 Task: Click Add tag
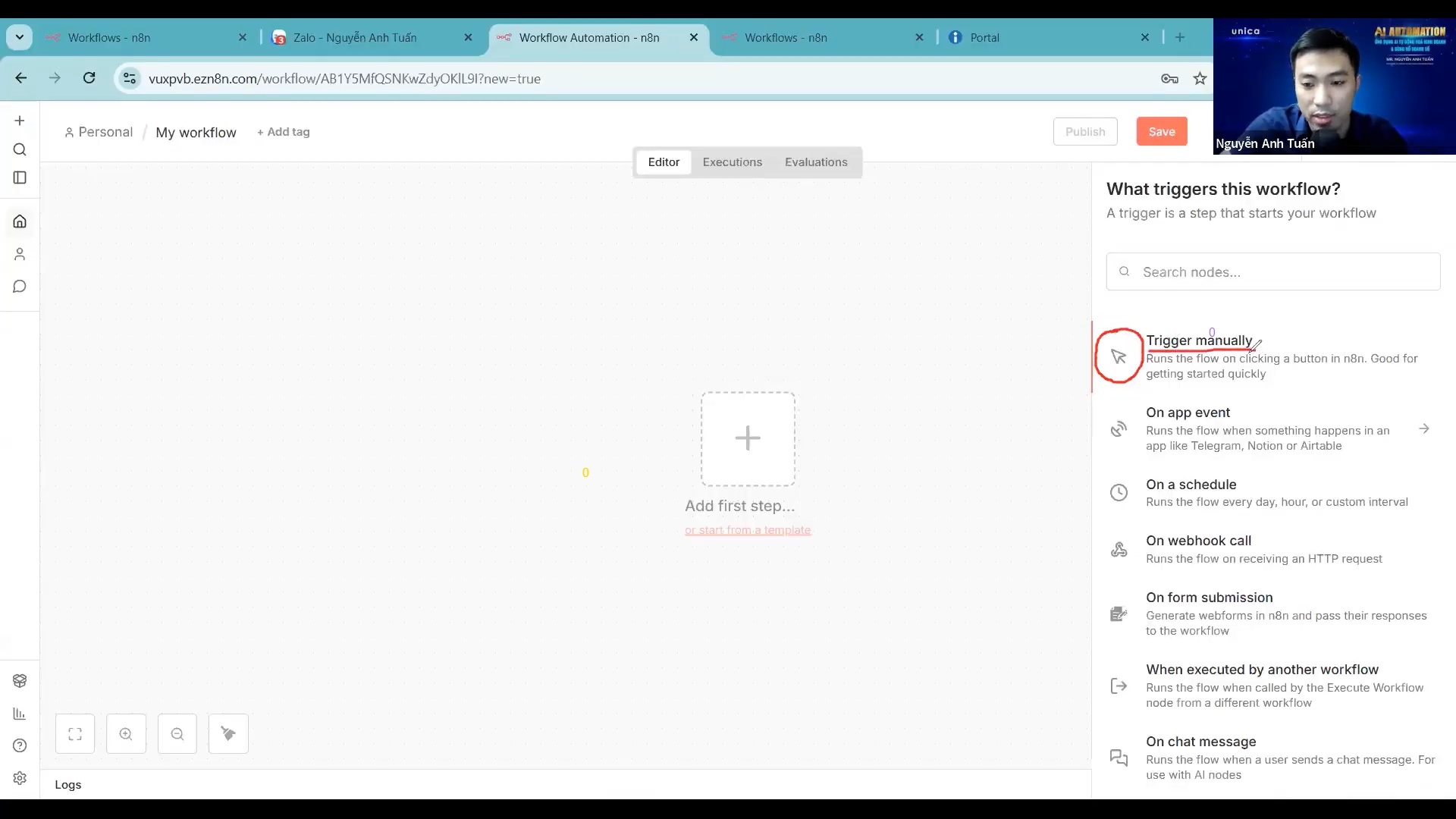[x=284, y=132]
